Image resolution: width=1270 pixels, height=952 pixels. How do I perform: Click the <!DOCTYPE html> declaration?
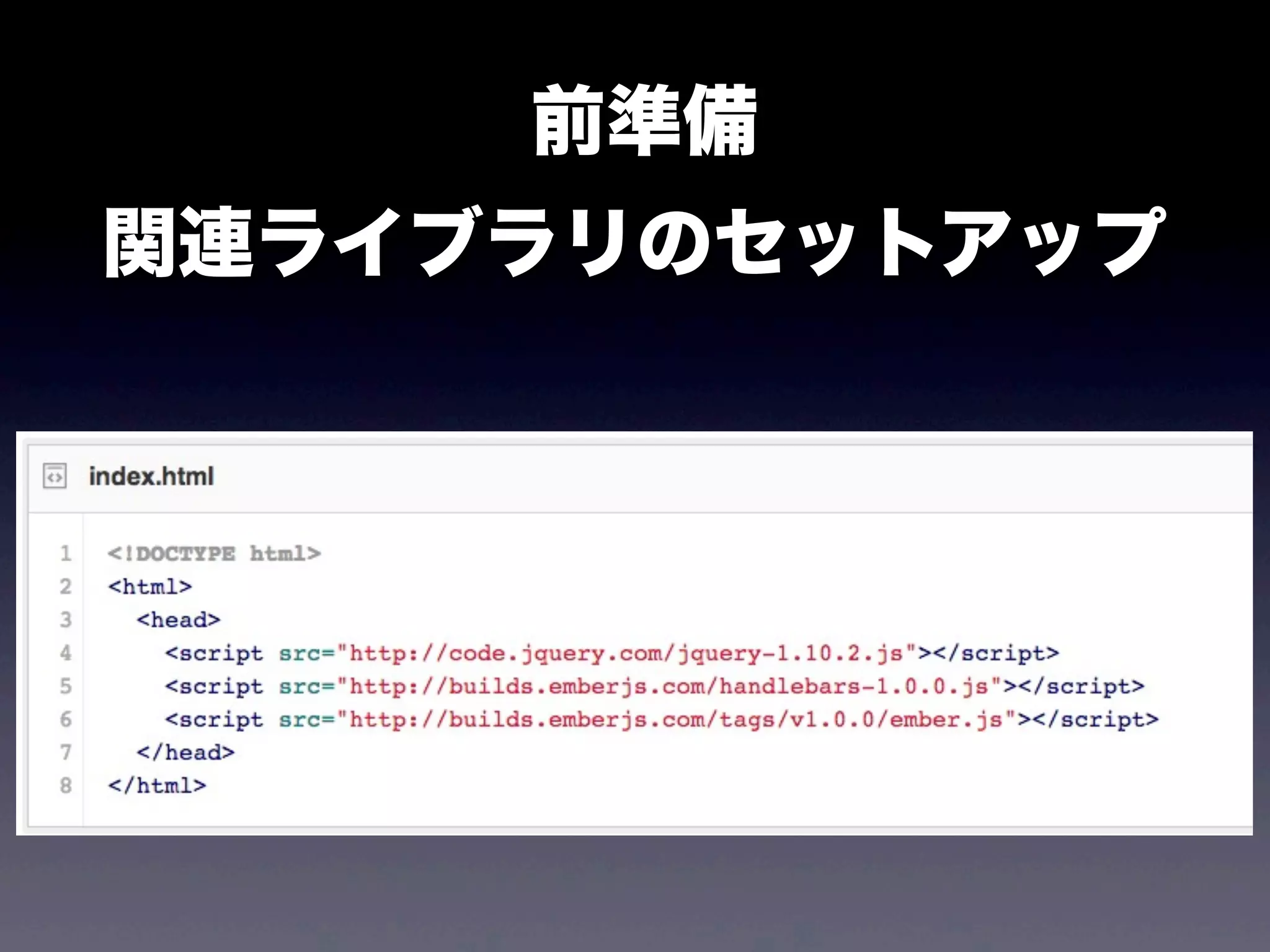pyautogui.click(x=214, y=553)
